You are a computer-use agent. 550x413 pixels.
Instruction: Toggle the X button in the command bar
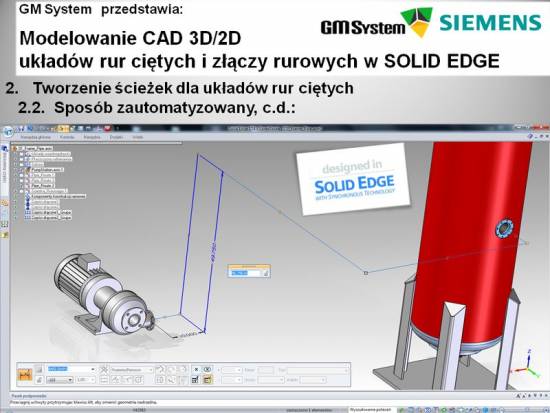point(196,369)
